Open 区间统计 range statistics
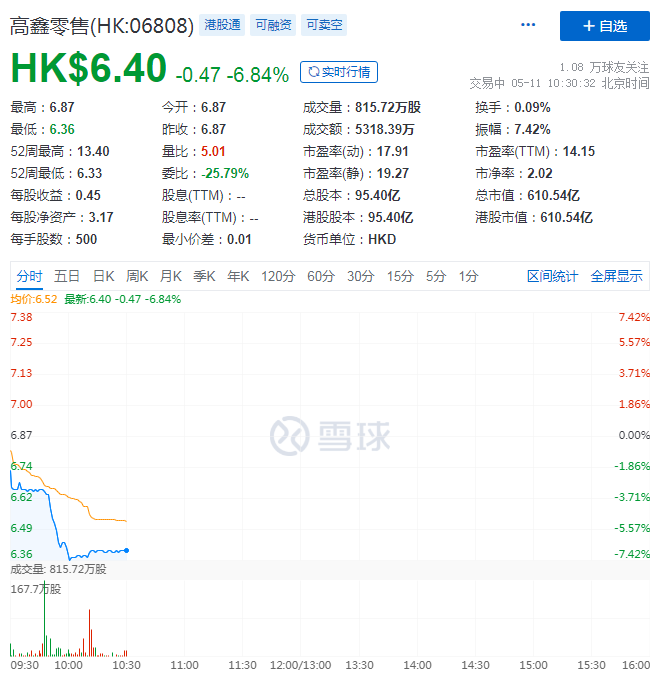 pyautogui.click(x=553, y=276)
